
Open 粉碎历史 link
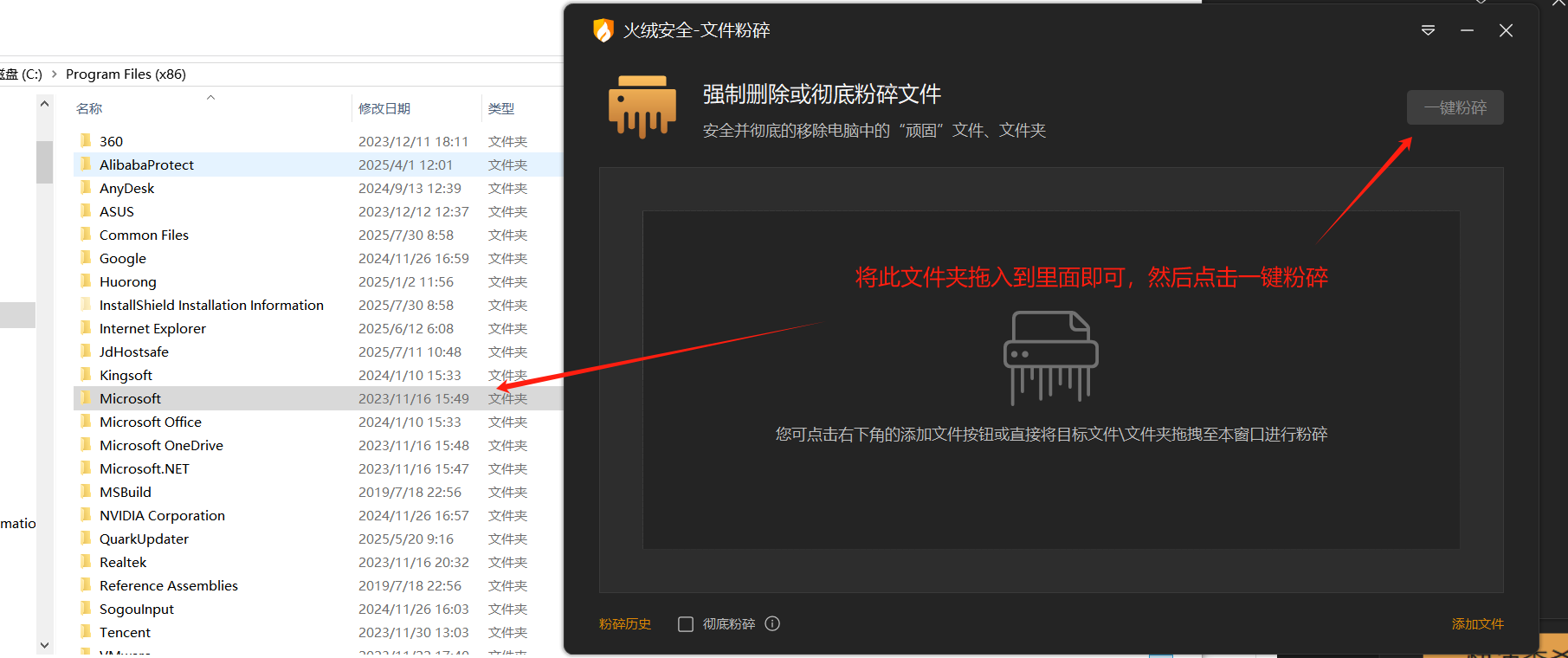[625, 624]
